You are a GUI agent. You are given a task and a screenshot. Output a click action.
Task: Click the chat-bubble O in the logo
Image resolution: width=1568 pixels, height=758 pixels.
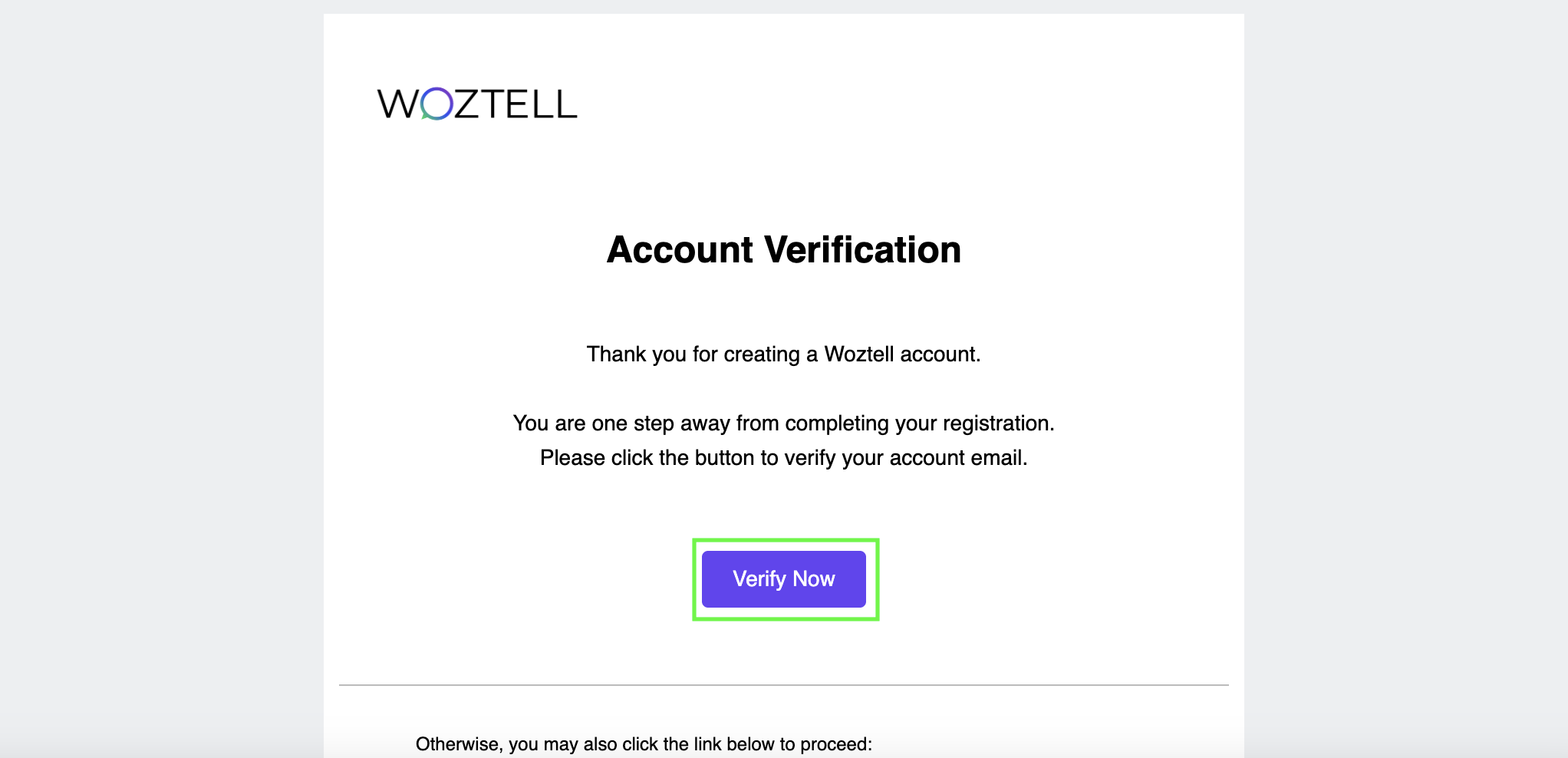pyautogui.click(x=436, y=104)
